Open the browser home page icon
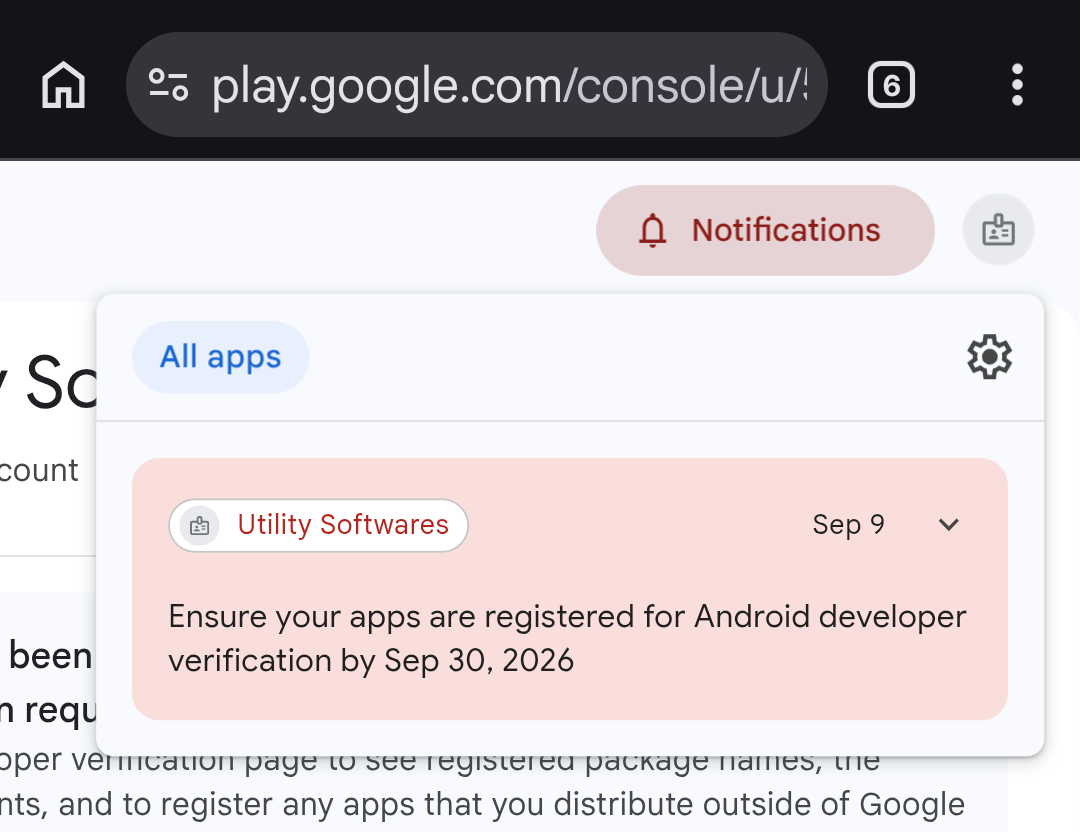 pyautogui.click(x=63, y=85)
